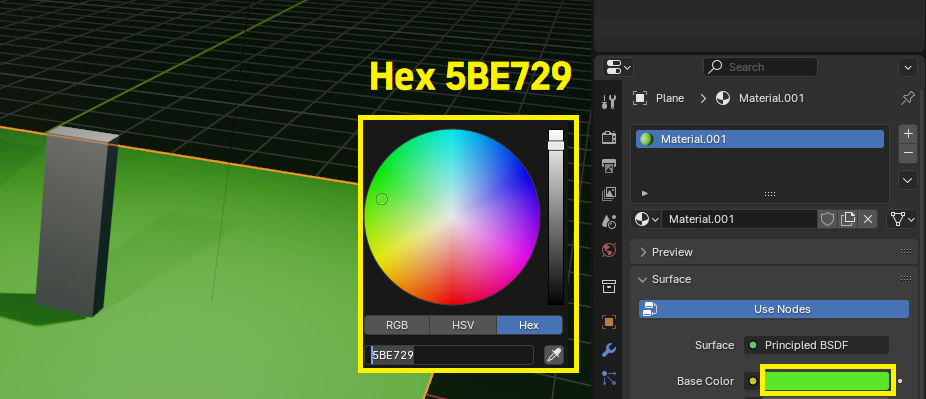
Task: Open the browse material dropdown
Action: [x=646, y=220]
